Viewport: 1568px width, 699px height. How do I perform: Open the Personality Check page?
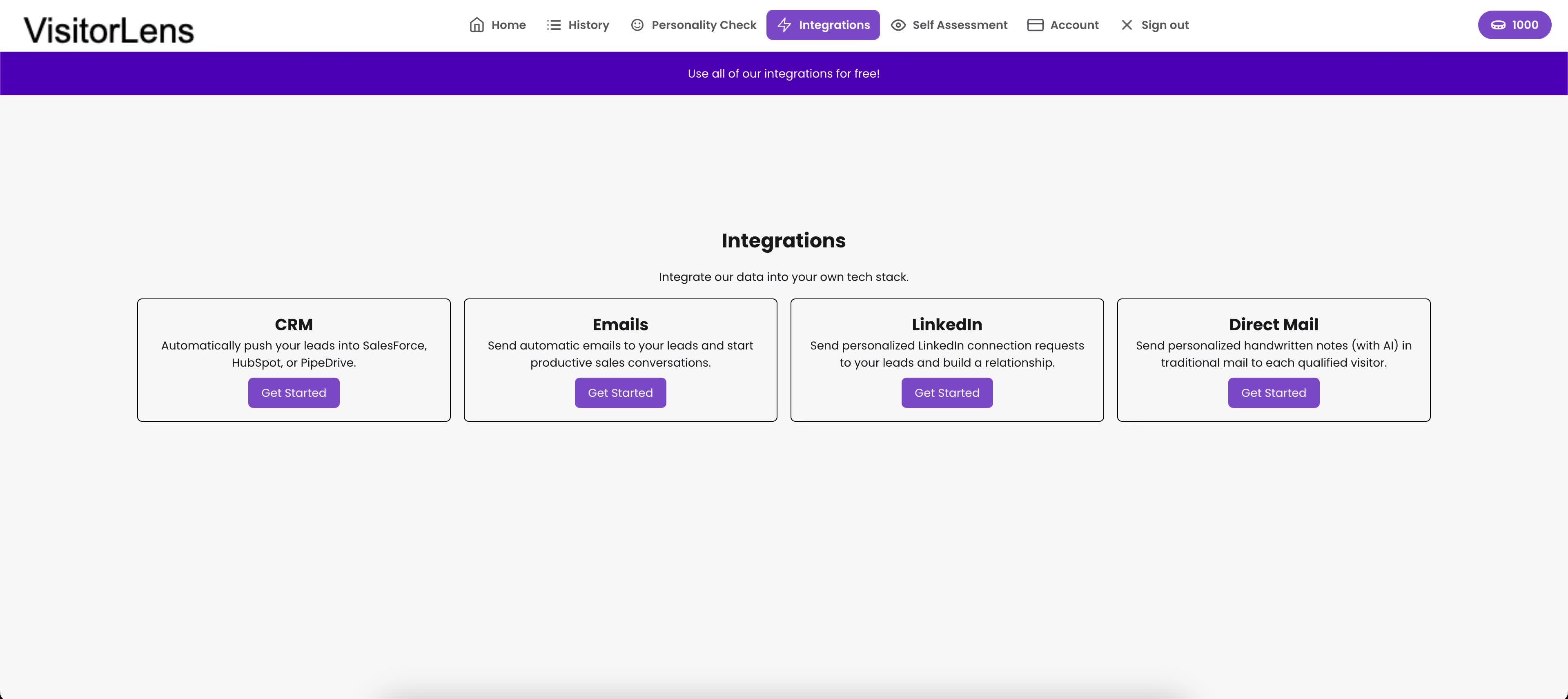point(703,25)
